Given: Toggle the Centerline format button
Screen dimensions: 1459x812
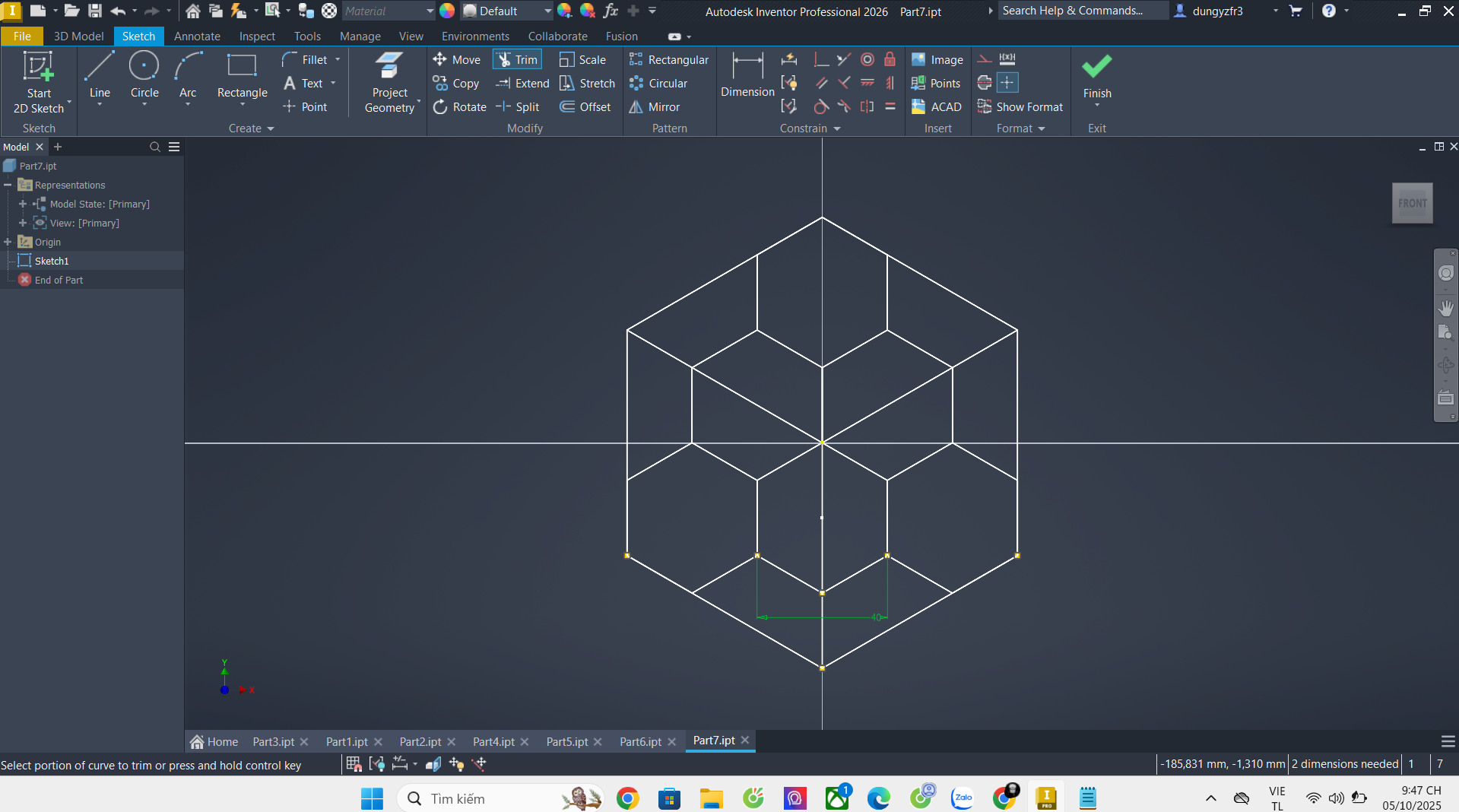Looking at the screenshot, I should 985,83.
